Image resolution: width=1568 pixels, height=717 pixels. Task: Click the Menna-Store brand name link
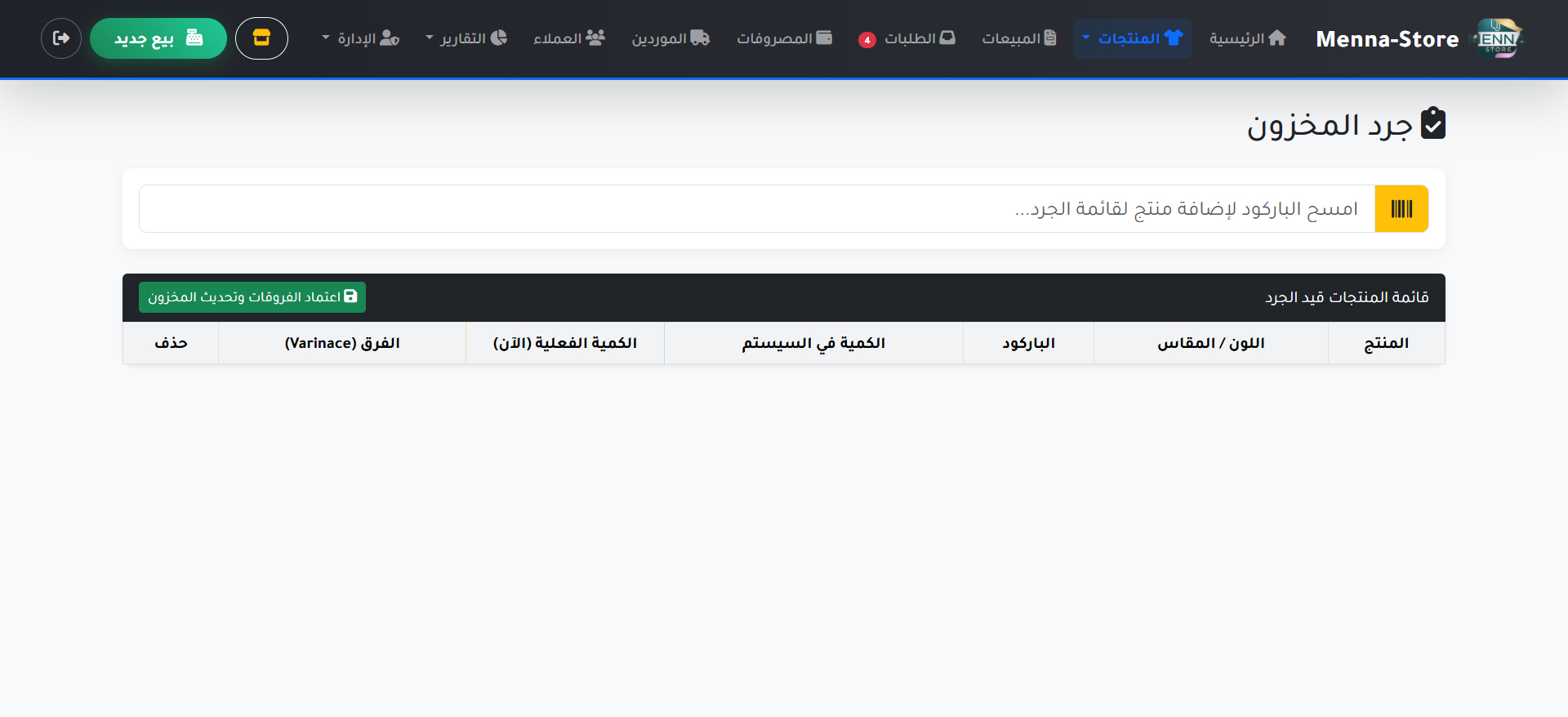click(x=1387, y=39)
